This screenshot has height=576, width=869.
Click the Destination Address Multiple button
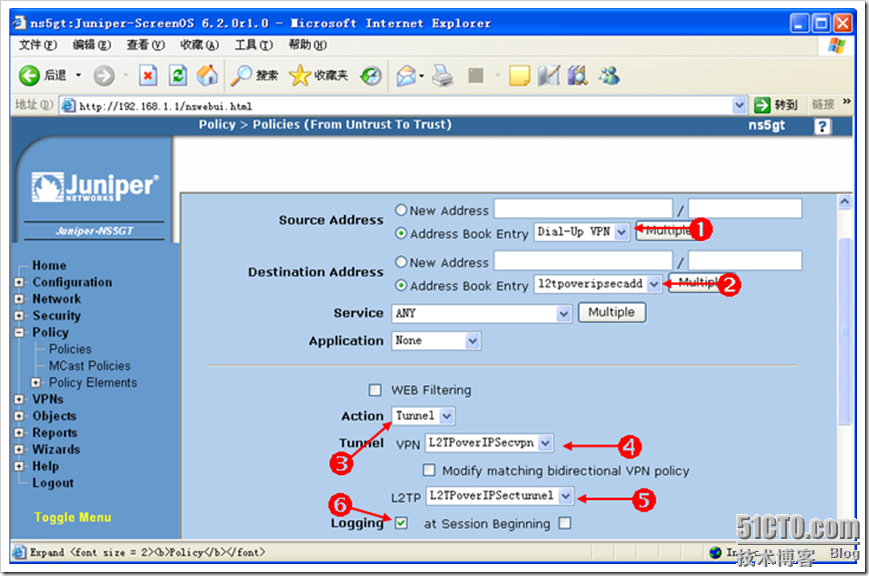click(698, 283)
